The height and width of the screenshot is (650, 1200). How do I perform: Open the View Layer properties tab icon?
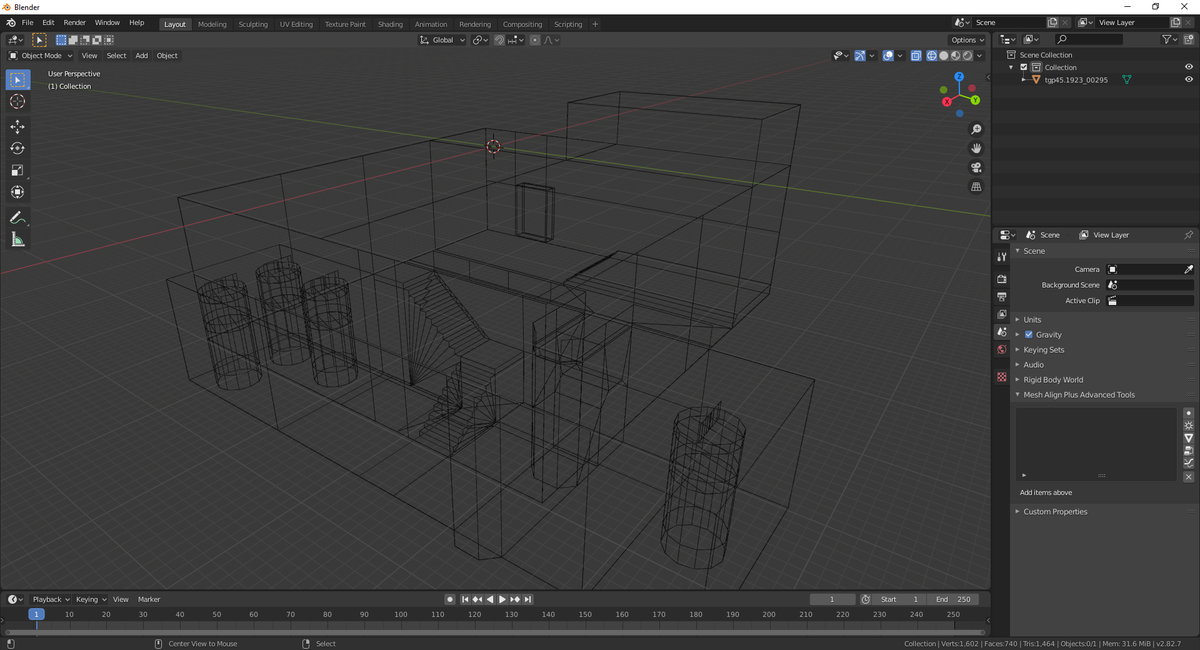[1001, 314]
